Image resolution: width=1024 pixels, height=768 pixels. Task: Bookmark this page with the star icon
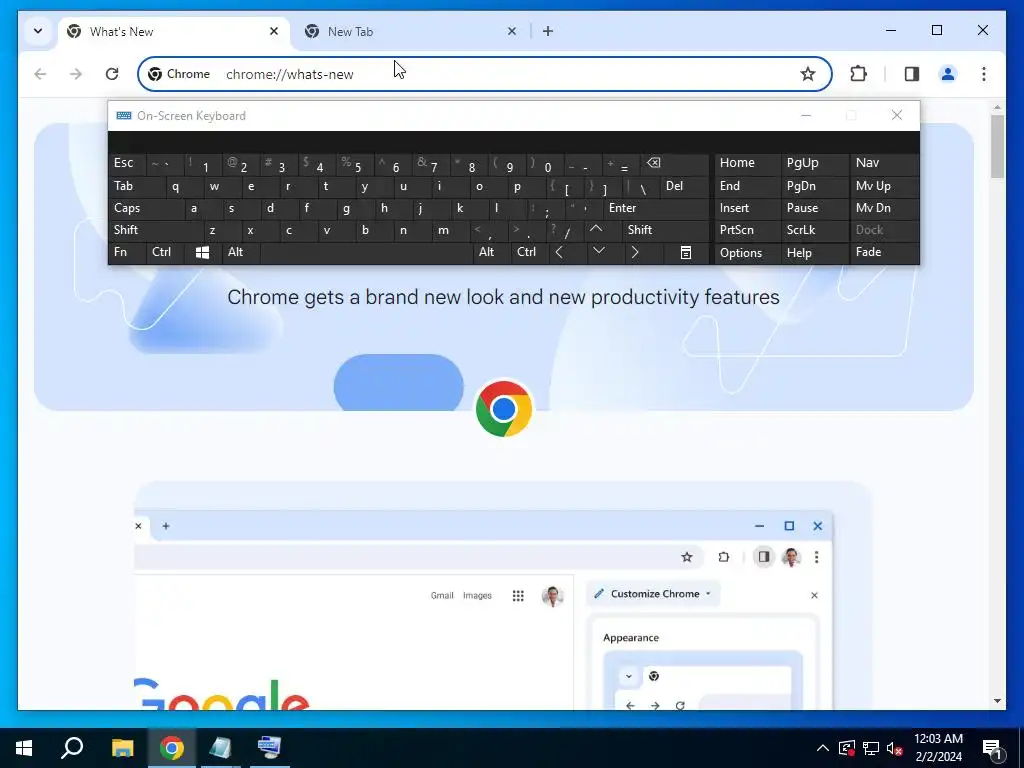[x=808, y=74]
